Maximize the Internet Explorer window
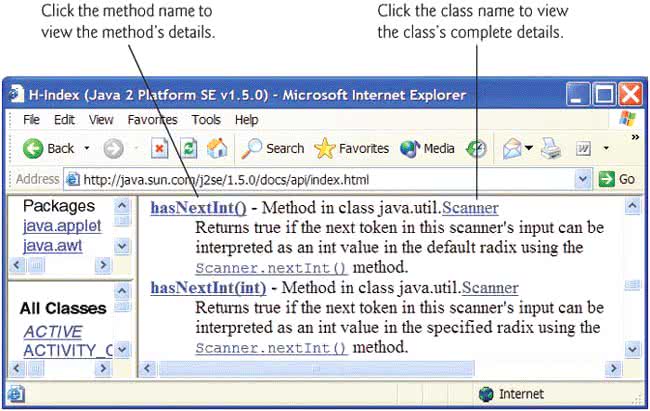This screenshot has width=650, height=411. [604, 95]
